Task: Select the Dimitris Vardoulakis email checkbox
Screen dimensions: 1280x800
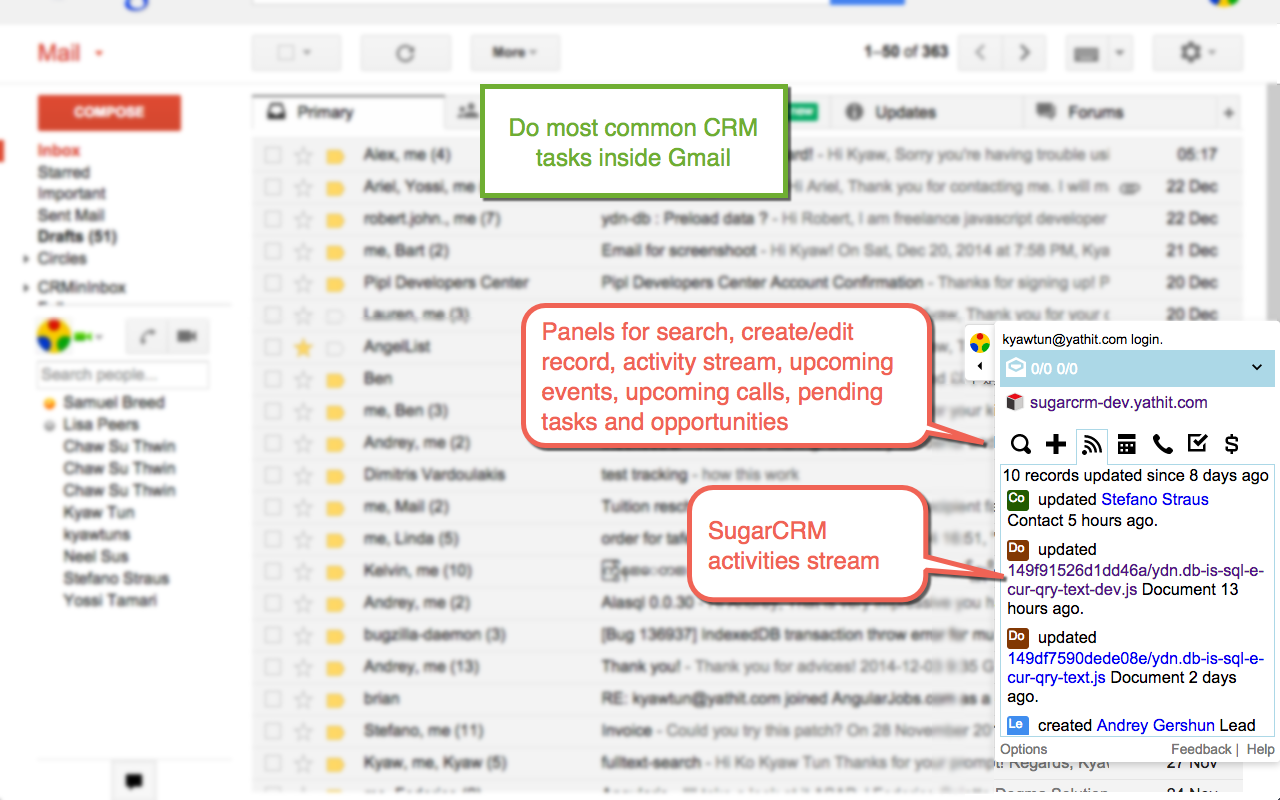Action: point(272,475)
